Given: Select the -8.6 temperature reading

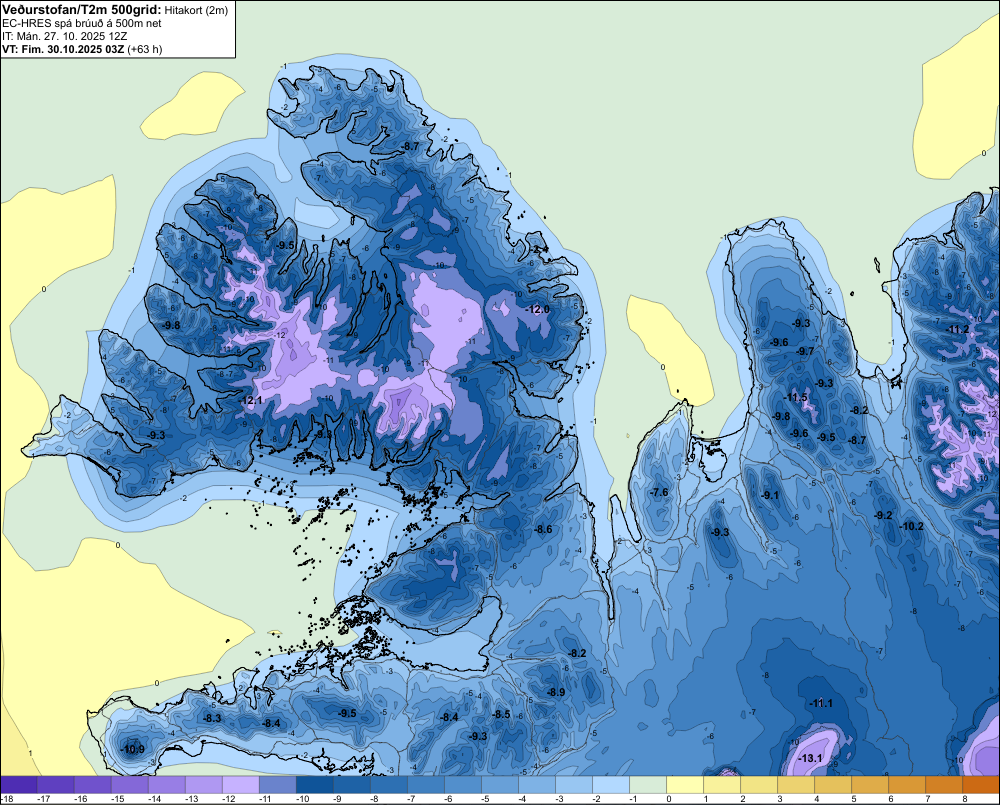Looking at the screenshot, I should click(x=543, y=529).
